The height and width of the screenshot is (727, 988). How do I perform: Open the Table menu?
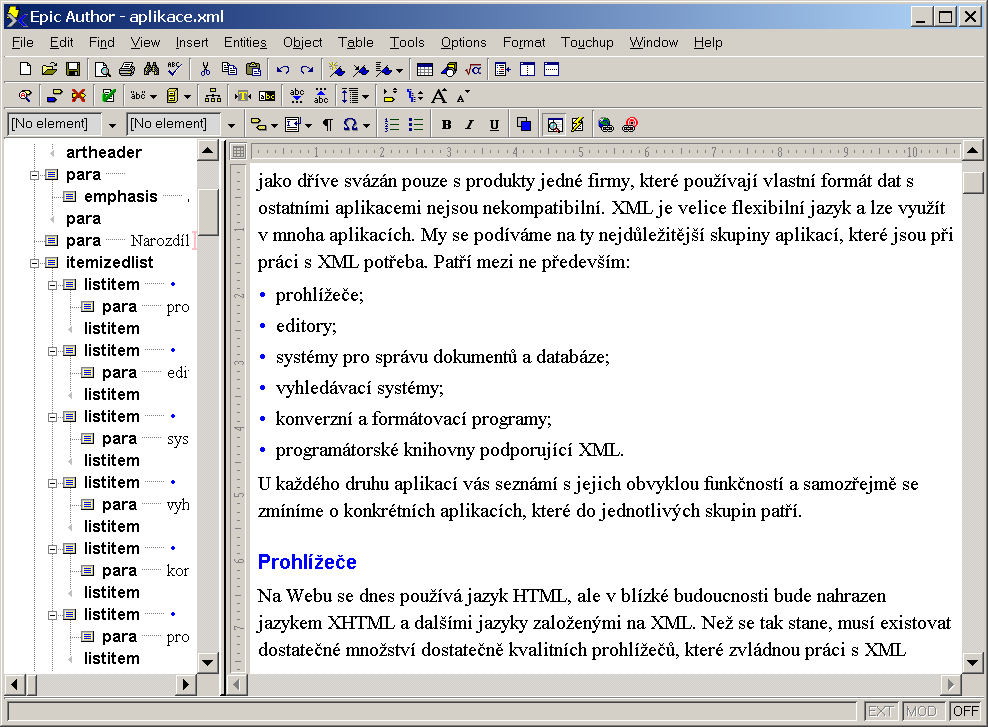tap(355, 42)
